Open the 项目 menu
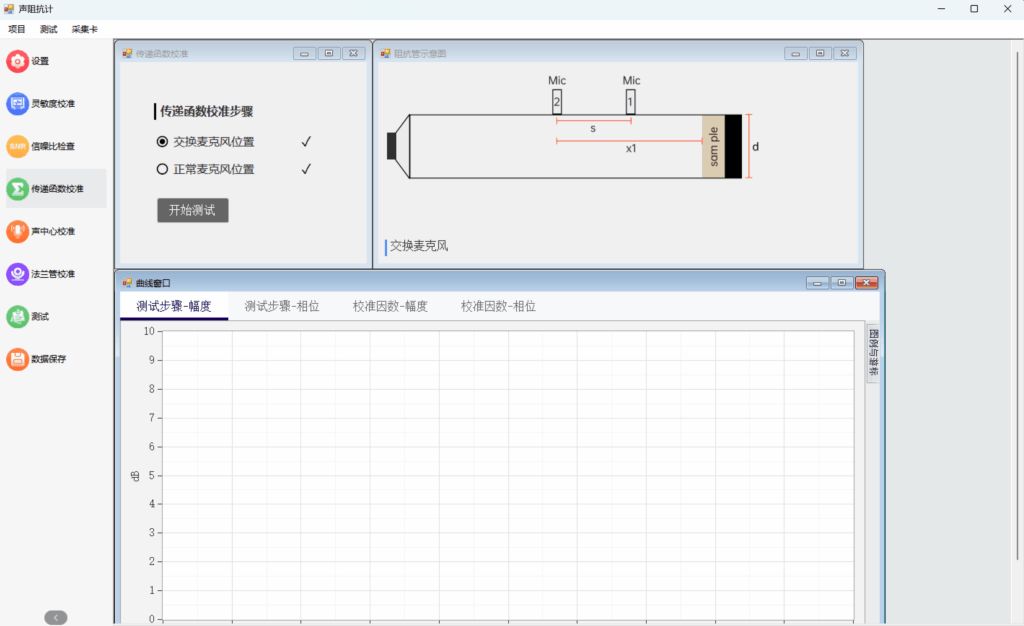1024x626 pixels. coord(17,29)
